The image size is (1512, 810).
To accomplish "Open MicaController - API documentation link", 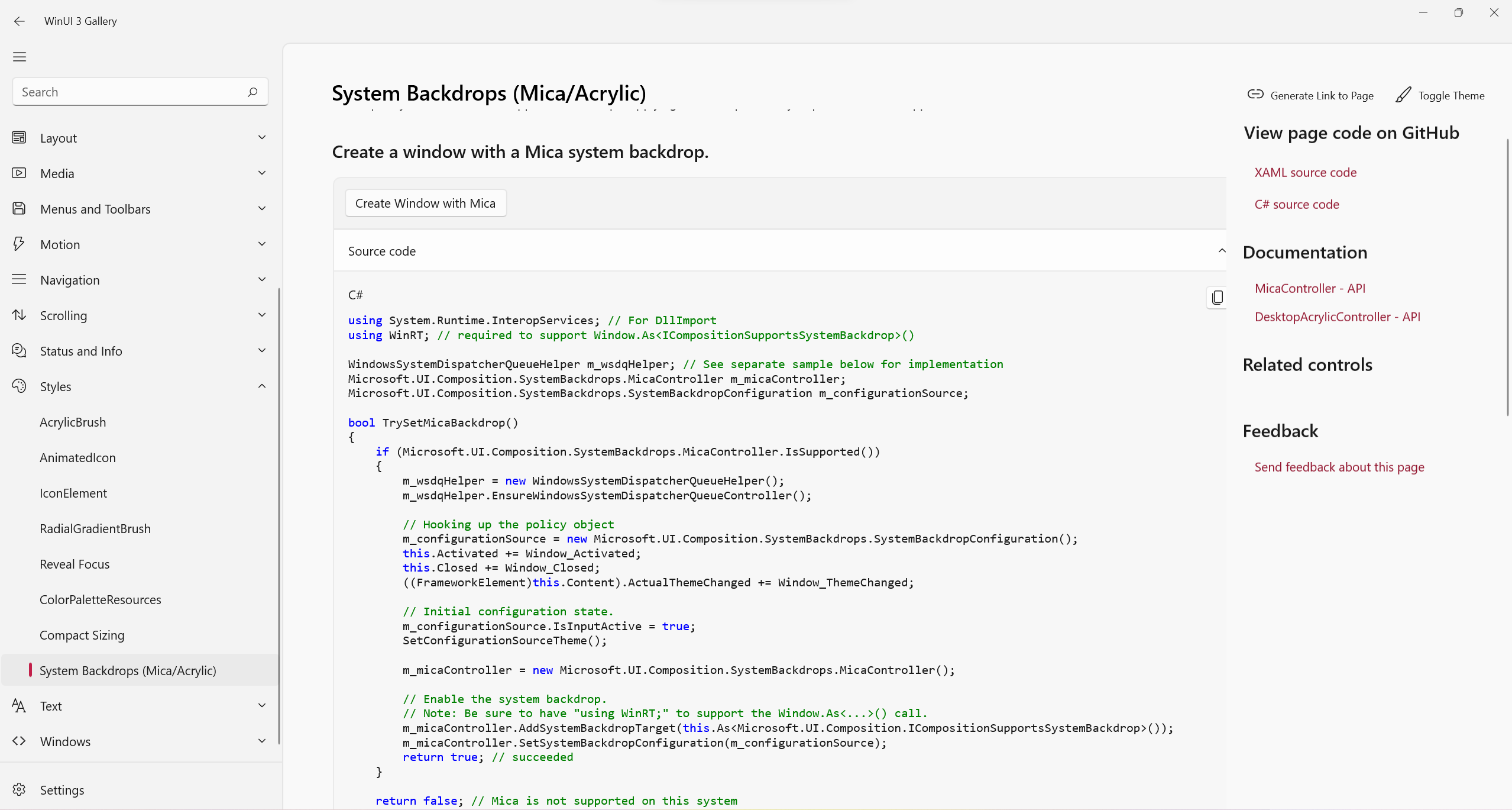I will point(1310,288).
